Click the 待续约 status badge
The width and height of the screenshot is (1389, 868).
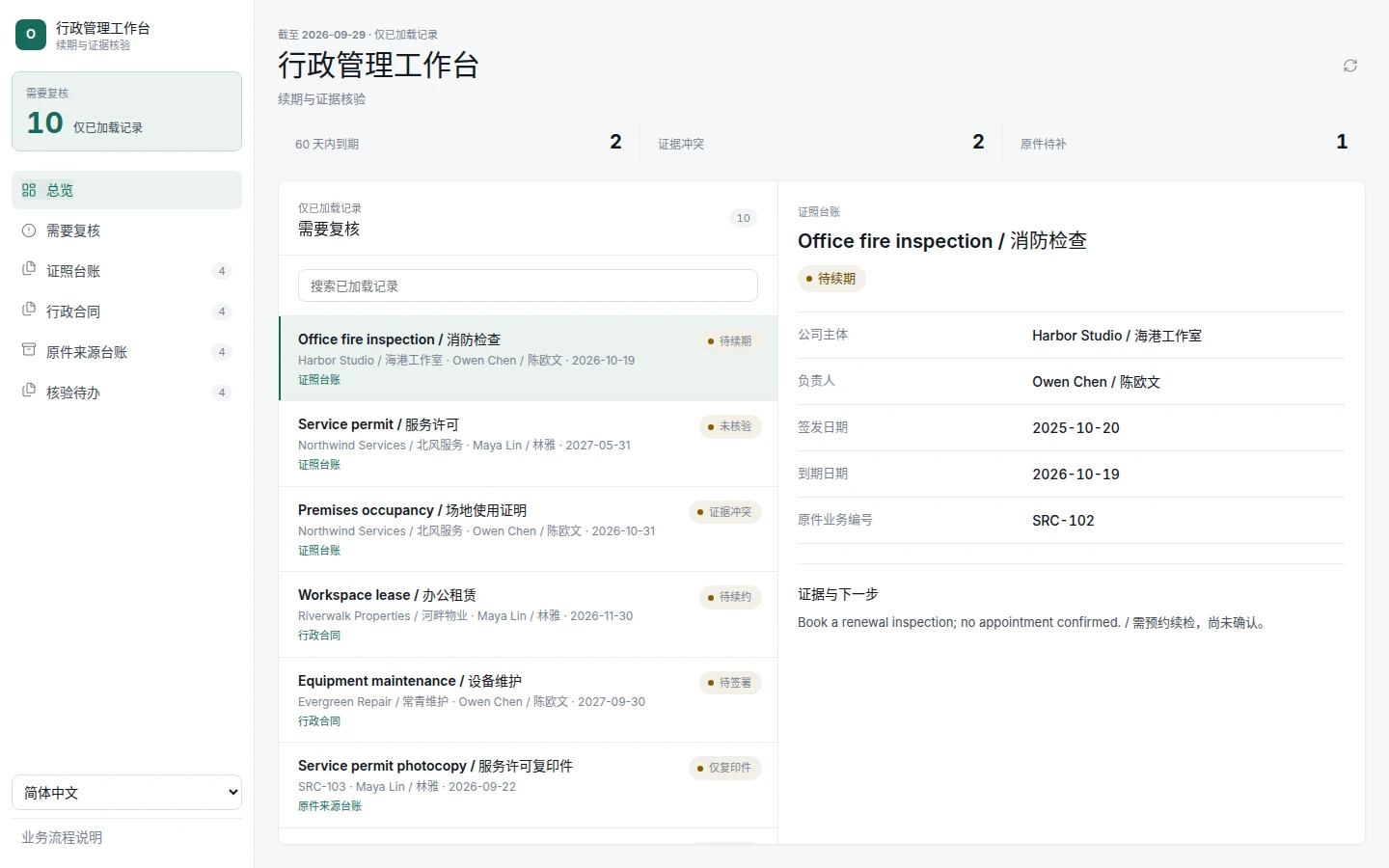[x=730, y=597]
